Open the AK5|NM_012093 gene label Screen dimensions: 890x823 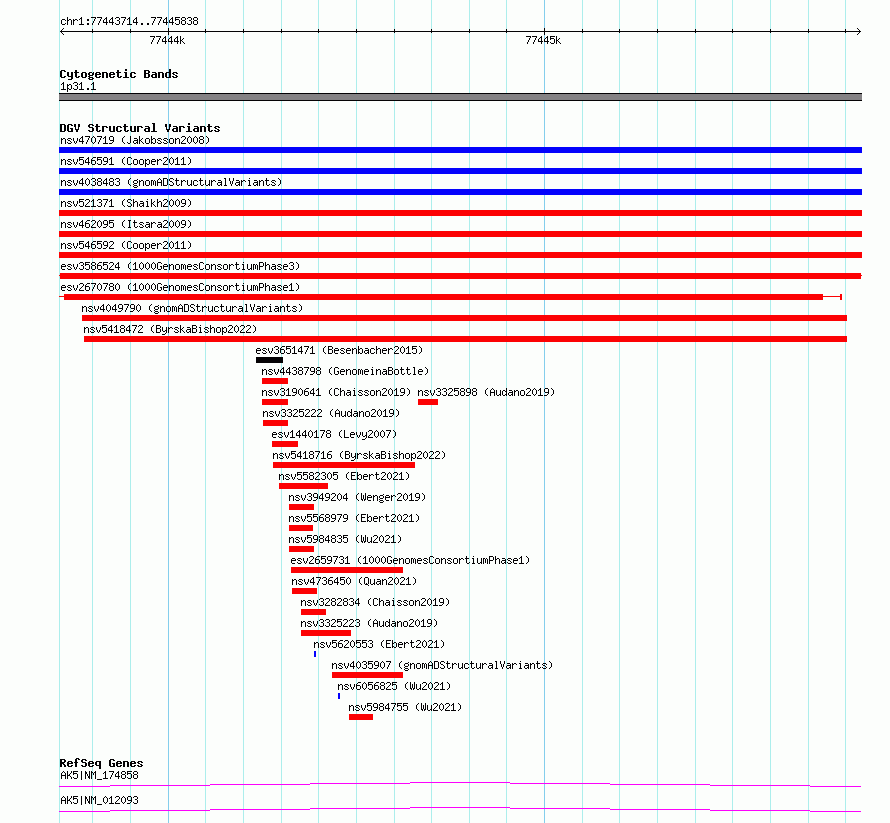(99, 800)
